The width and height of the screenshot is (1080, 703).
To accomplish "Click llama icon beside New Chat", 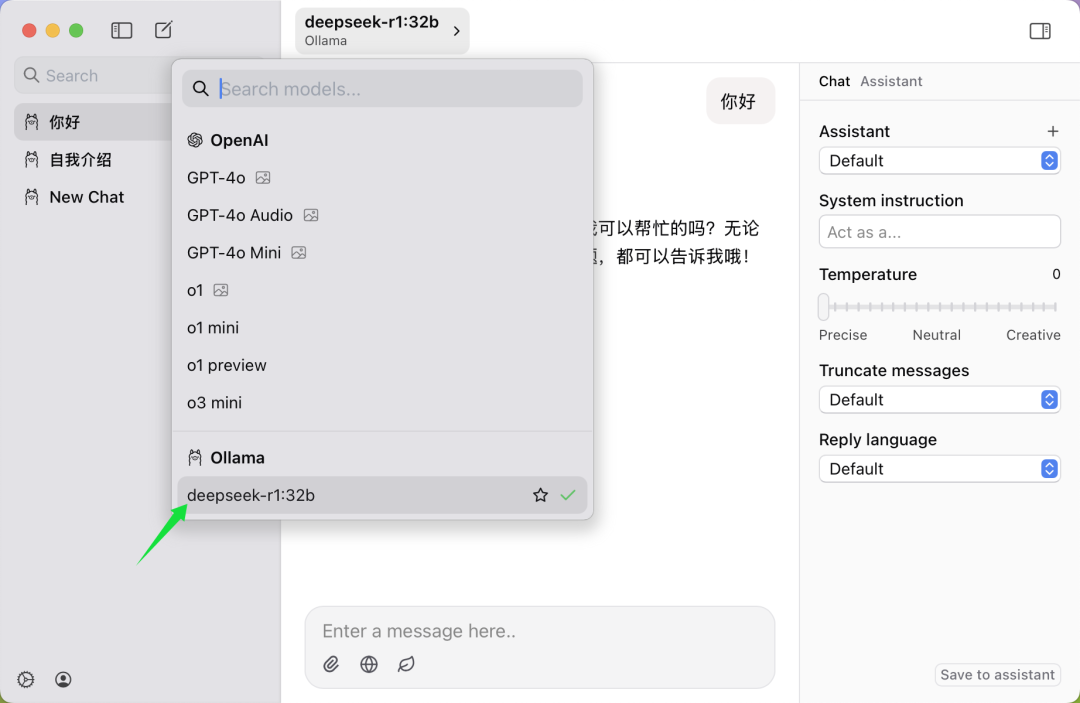I will (x=32, y=197).
